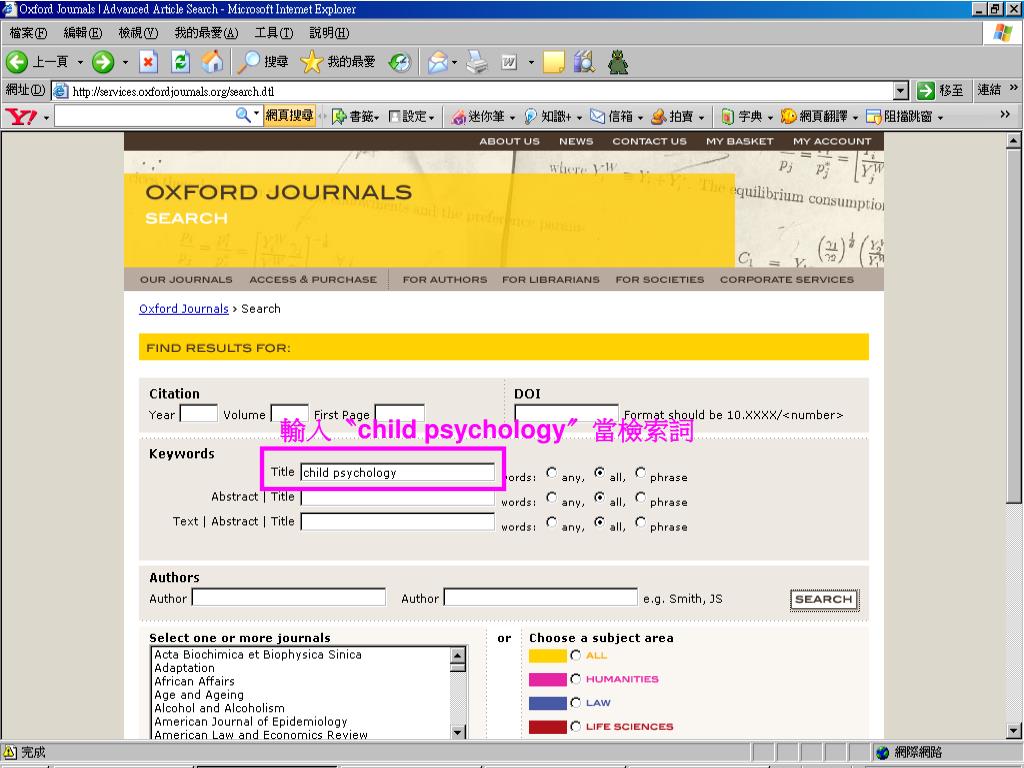Open Yahoo toolbar 設定 settings item
Viewport: 1024px width, 768px height.
pyautogui.click(x=411, y=116)
